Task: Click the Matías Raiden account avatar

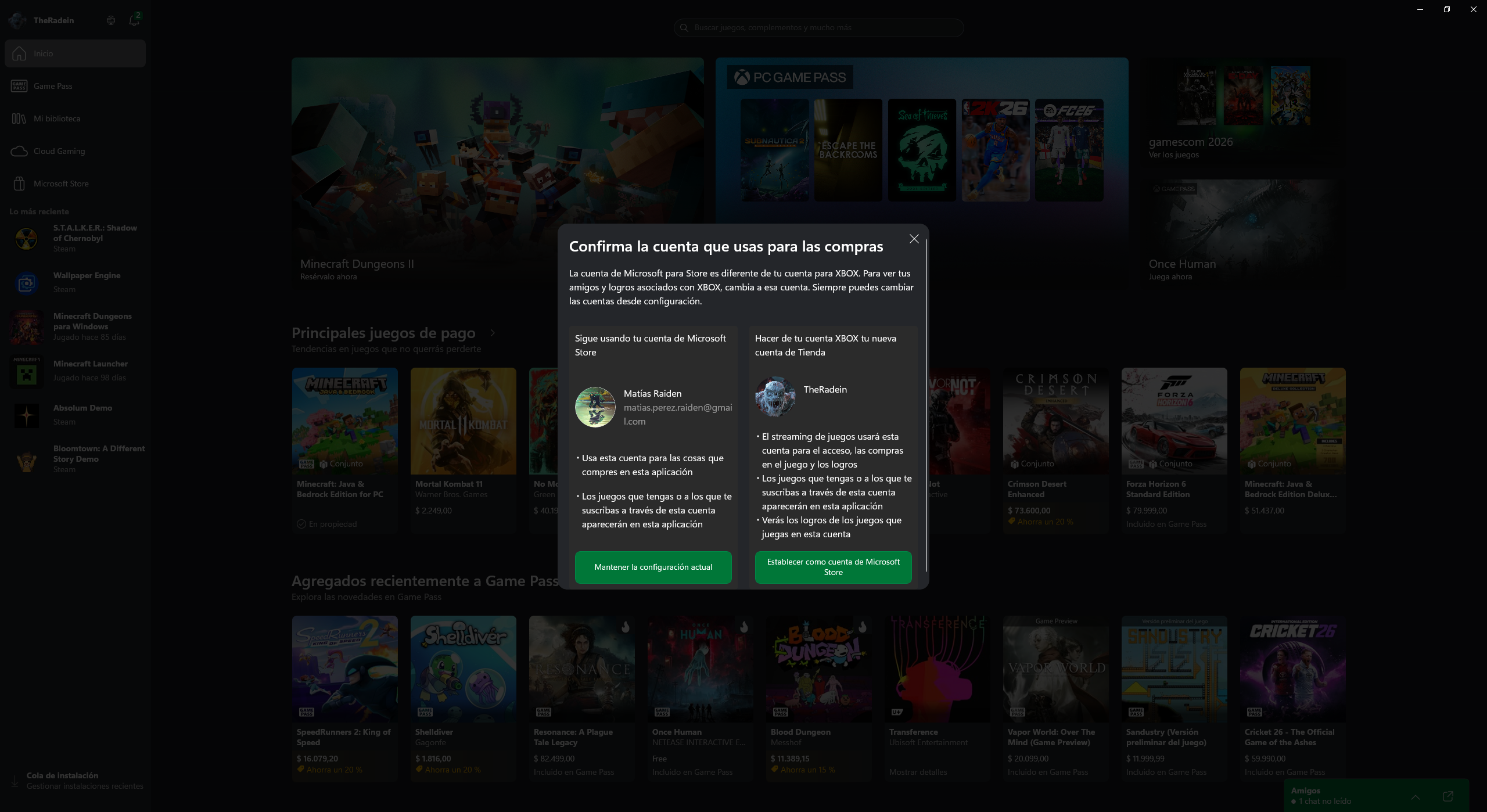Action: point(595,407)
